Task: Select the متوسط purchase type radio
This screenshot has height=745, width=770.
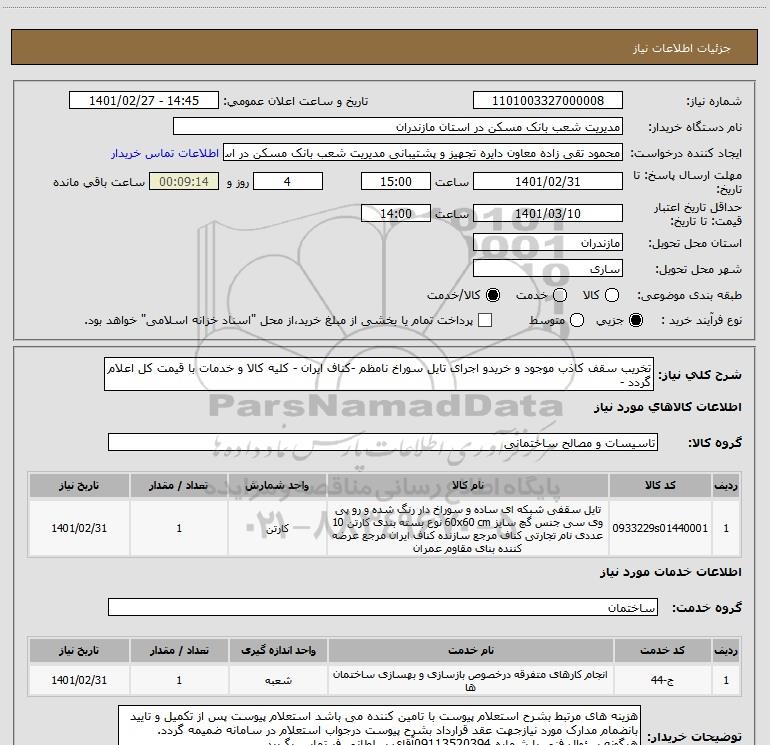Action: pos(577,321)
